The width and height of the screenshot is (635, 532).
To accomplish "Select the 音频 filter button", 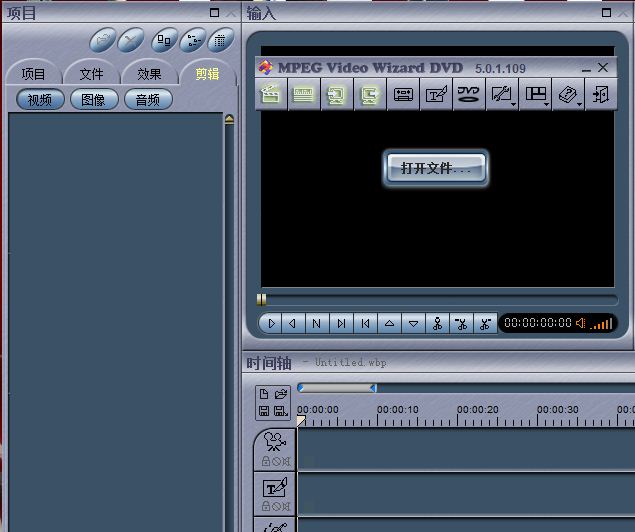I will pos(148,100).
